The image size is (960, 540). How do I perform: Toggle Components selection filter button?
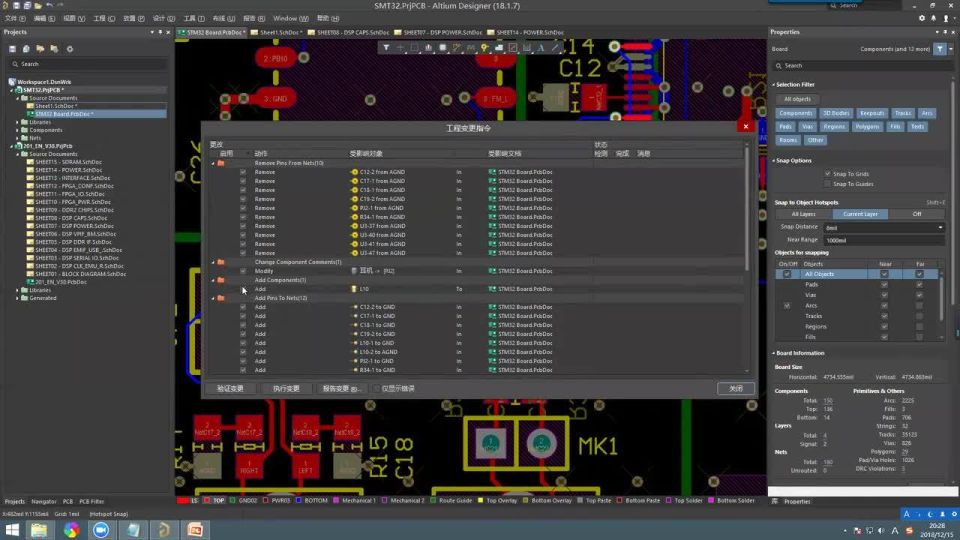(796, 113)
